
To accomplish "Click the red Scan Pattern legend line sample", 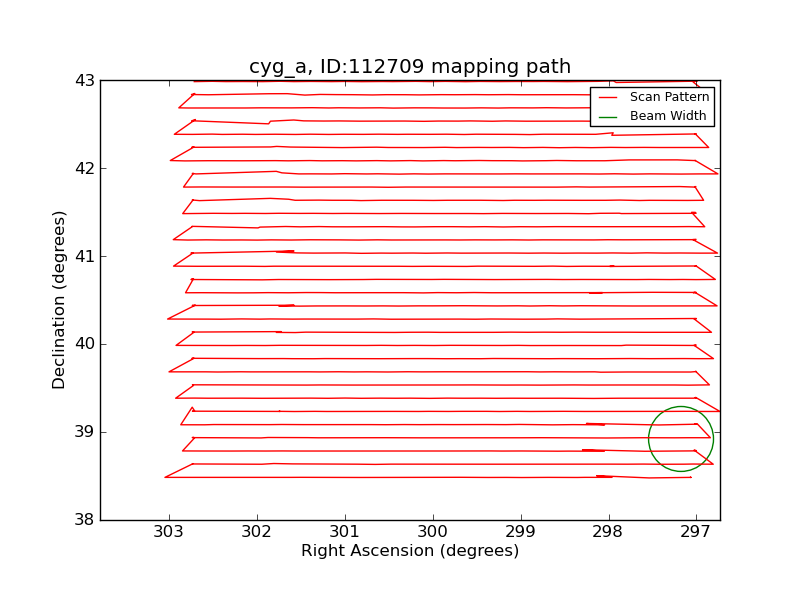I will point(608,97).
